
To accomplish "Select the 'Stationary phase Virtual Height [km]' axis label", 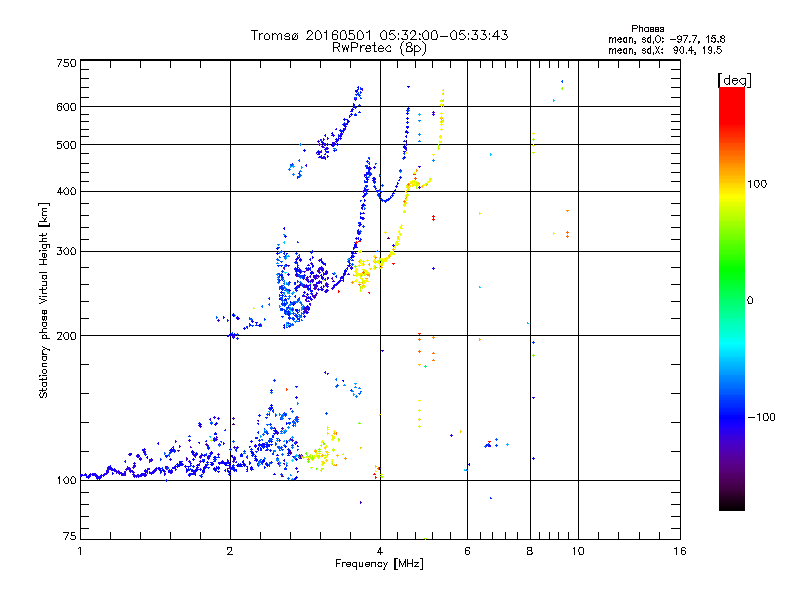I will [44, 300].
